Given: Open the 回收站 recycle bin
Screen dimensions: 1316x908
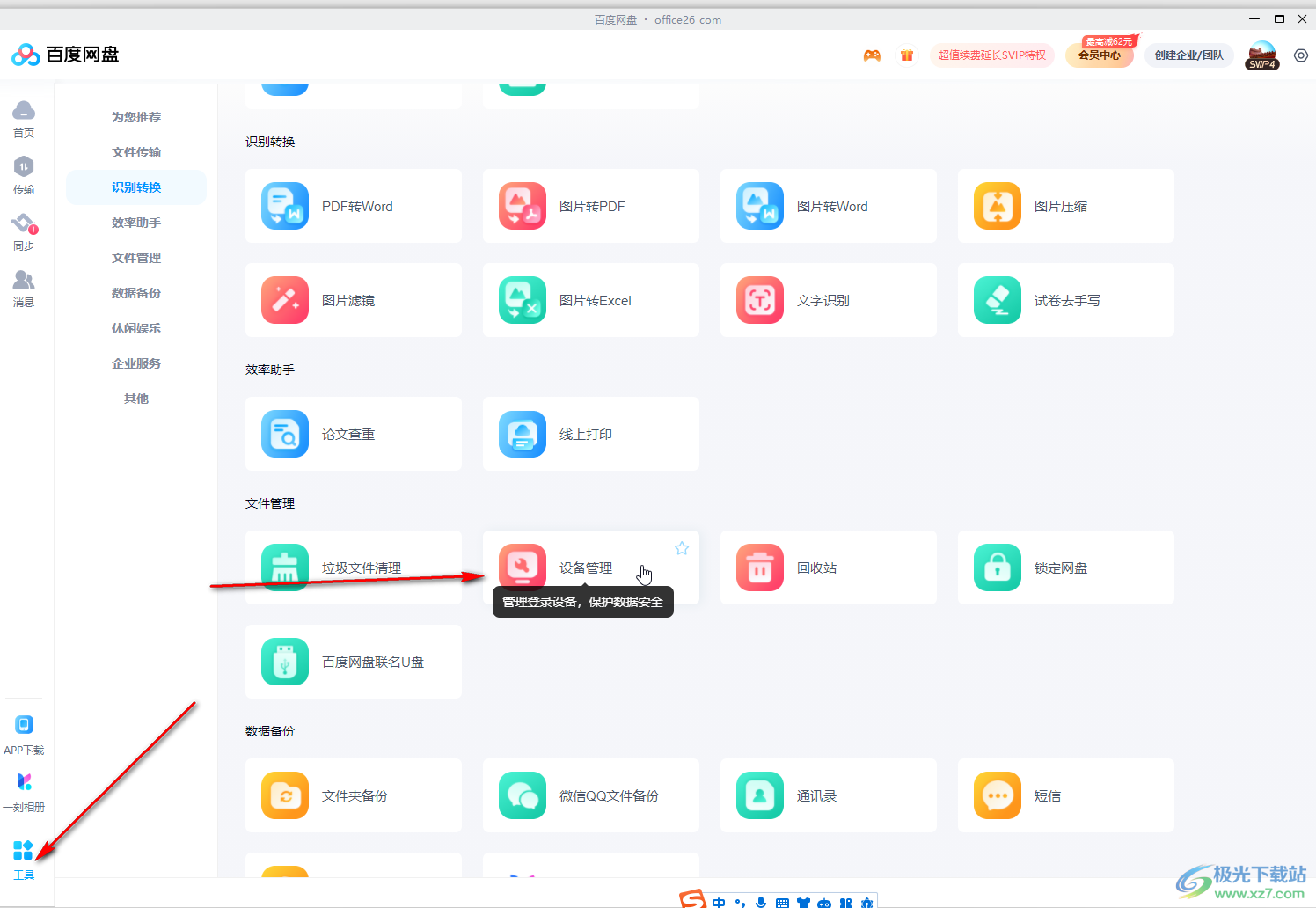Looking at the screenshot, I should click(x=828, y=567).
